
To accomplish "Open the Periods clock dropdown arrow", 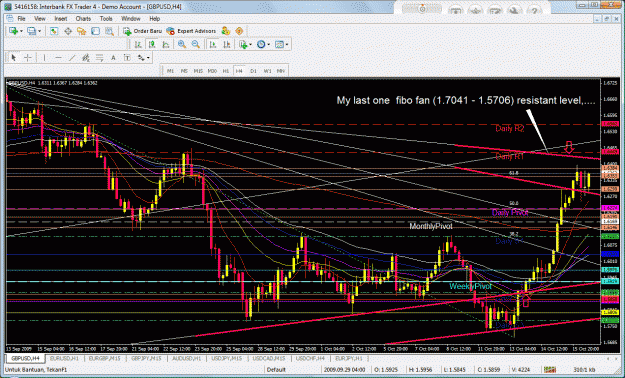I will pyautogui.click(x=269, y=44).
